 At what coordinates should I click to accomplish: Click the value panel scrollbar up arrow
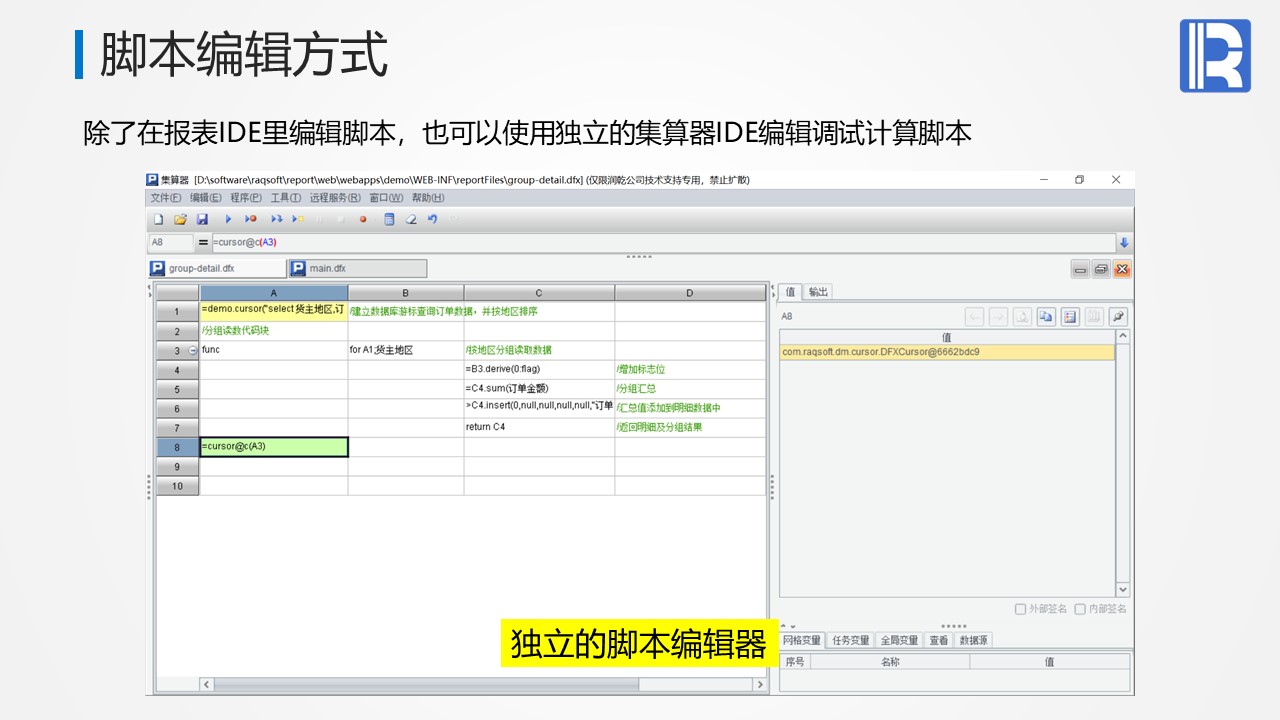coord(1123,337)
